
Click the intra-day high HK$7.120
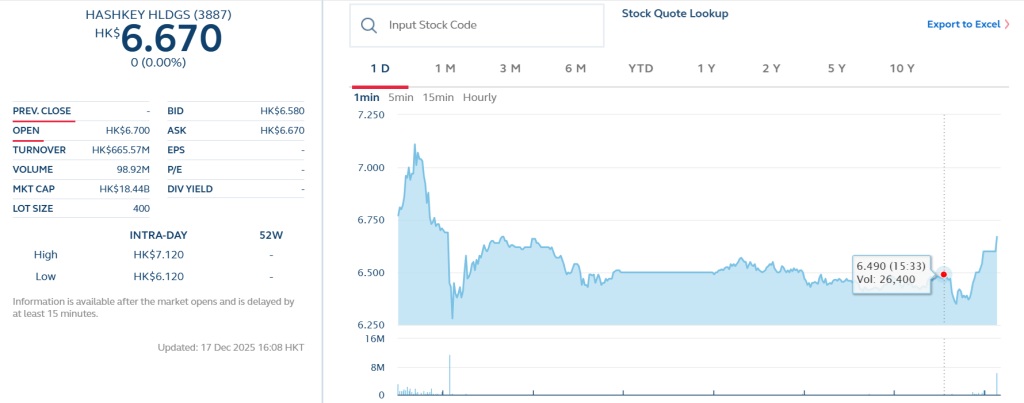(x=159, y=255)
